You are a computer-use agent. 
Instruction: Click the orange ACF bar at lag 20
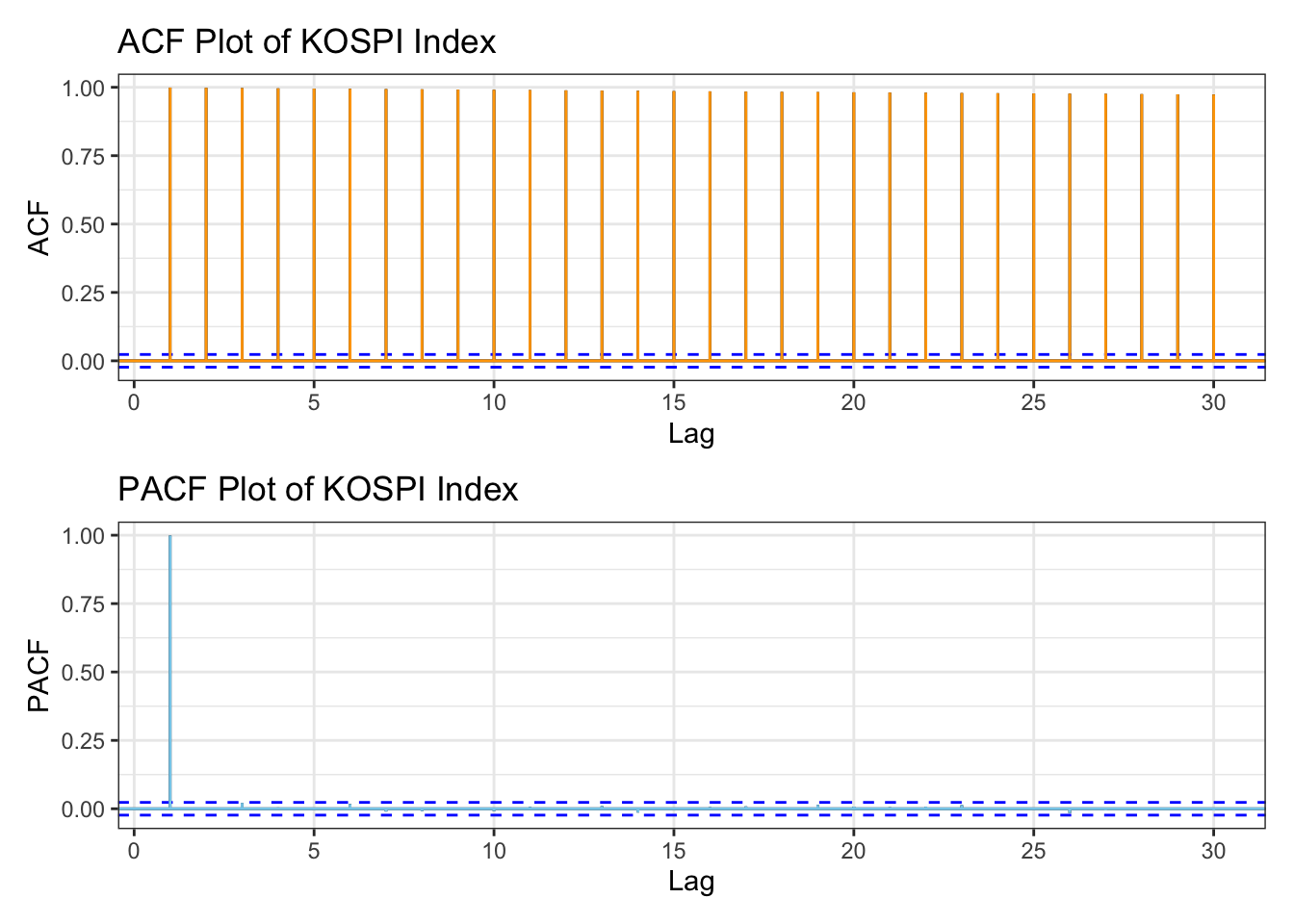click(x=854, y=226)
